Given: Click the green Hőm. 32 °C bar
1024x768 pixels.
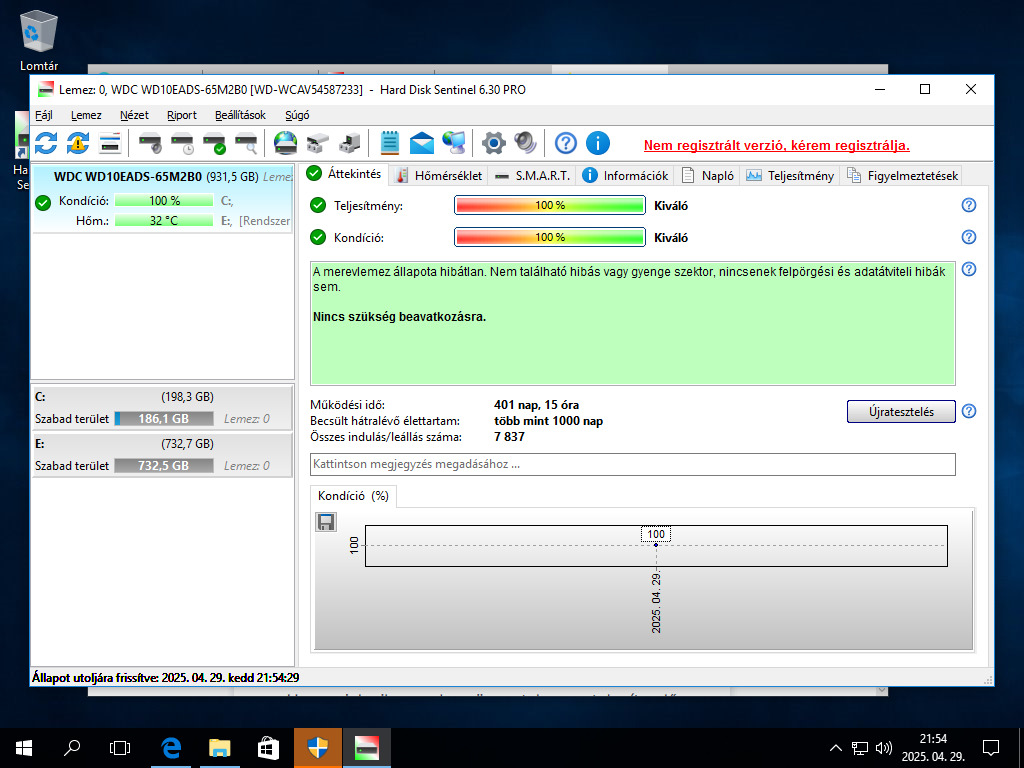Looking at the screenshot, I should [x=164, y=221].
